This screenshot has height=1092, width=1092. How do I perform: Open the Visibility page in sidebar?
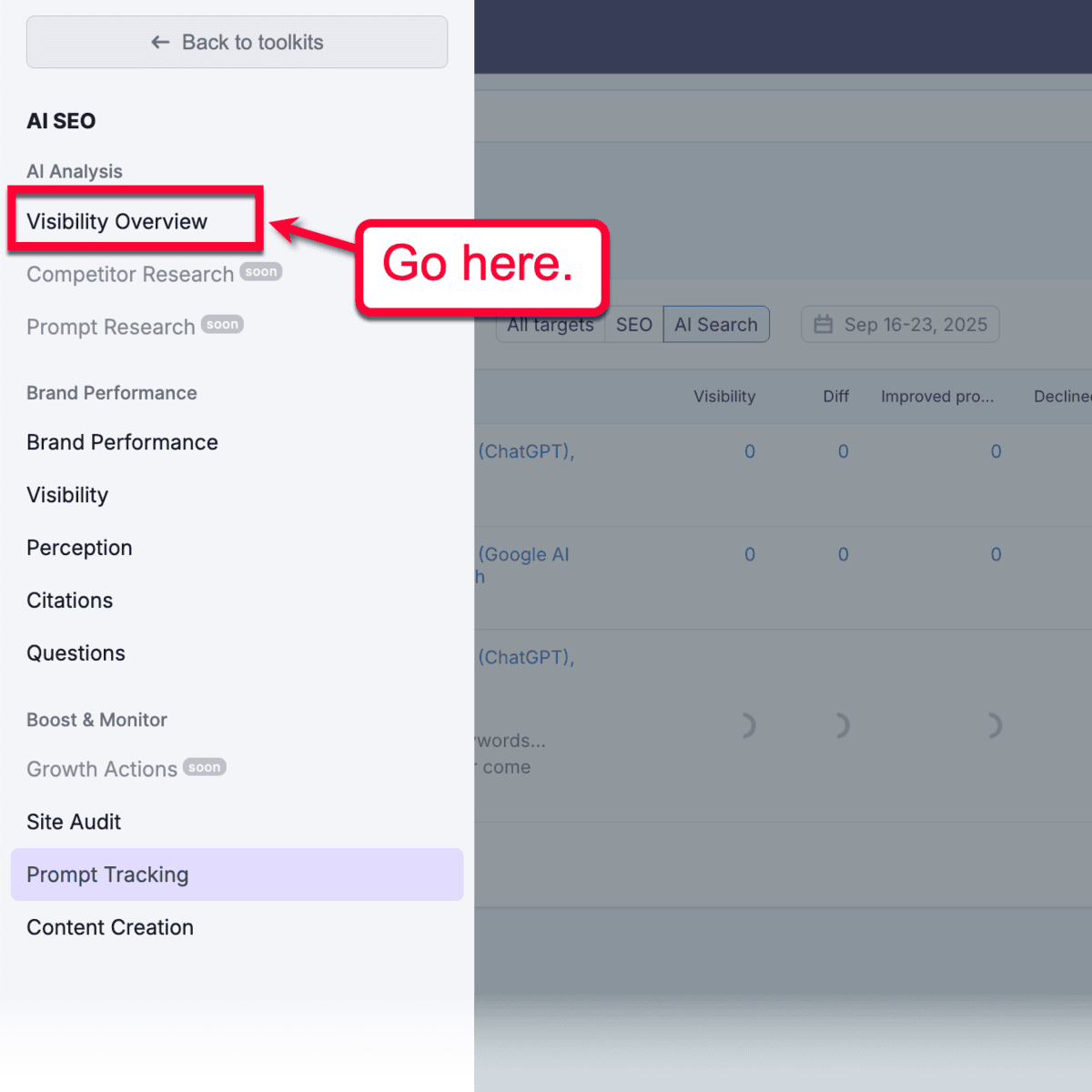click(x=67, y=495)
